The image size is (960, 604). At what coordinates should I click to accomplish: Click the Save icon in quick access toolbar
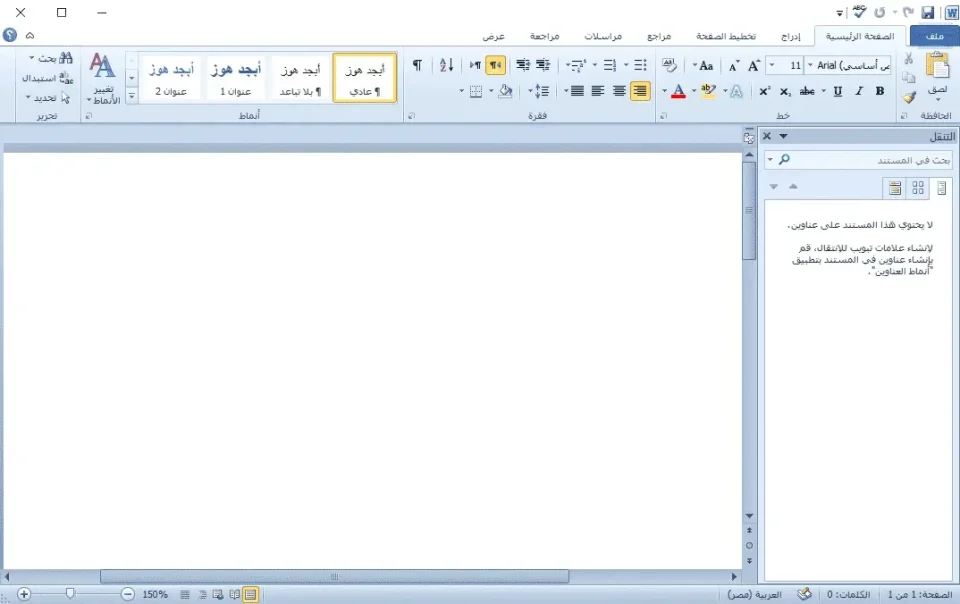click(927, 12)
